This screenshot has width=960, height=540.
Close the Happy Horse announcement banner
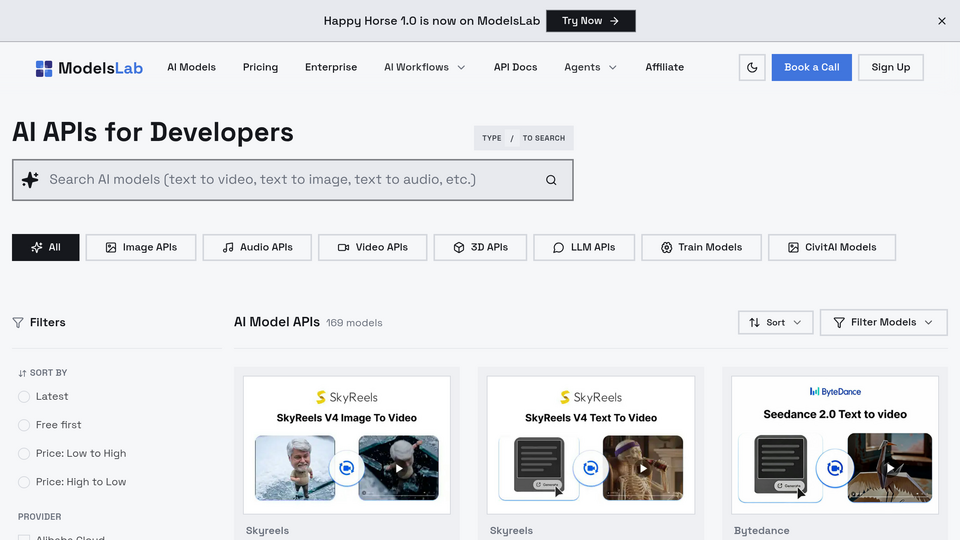click(x=942, y=21)
